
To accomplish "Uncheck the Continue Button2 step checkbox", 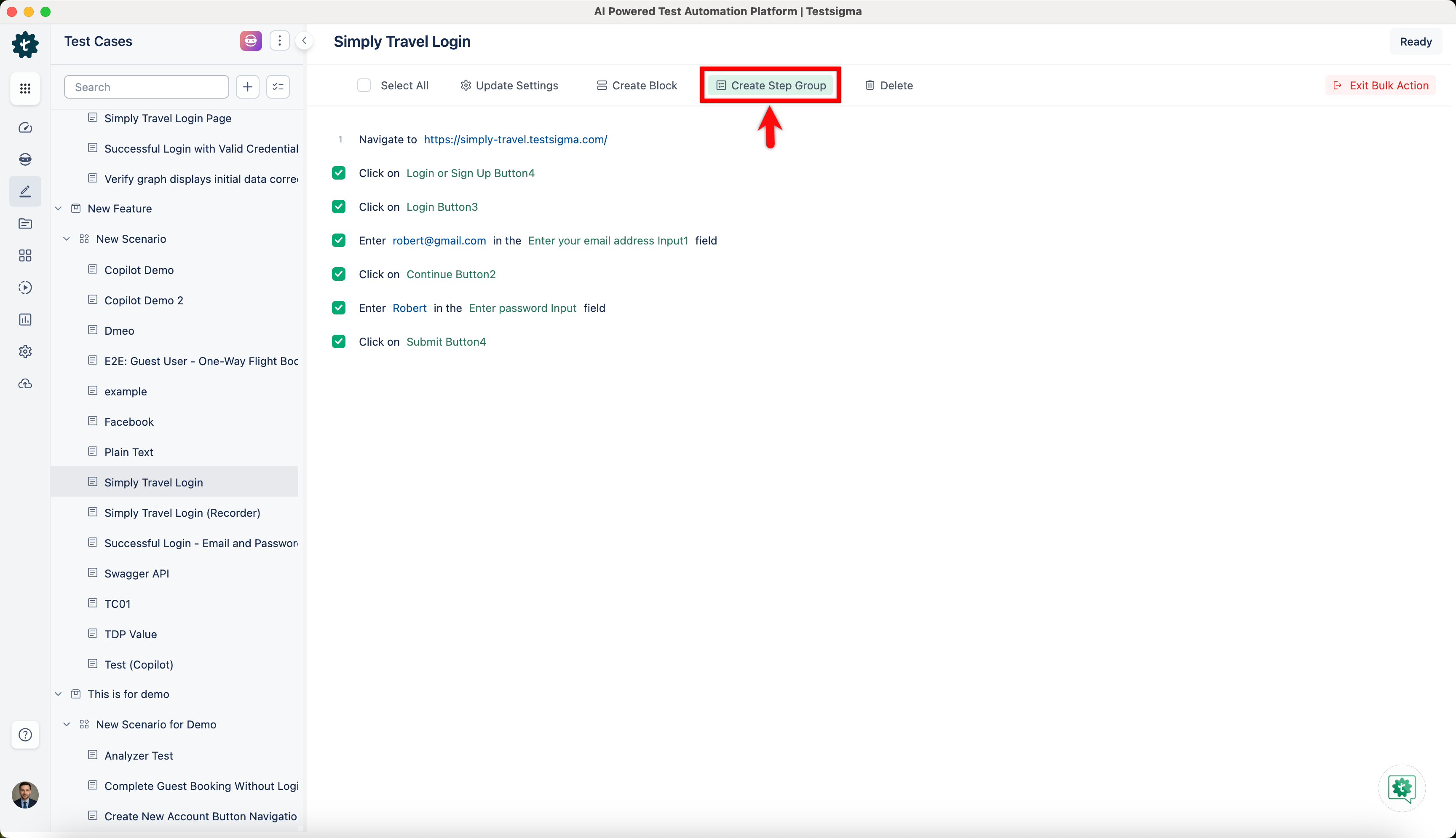I will click(339, 274).
